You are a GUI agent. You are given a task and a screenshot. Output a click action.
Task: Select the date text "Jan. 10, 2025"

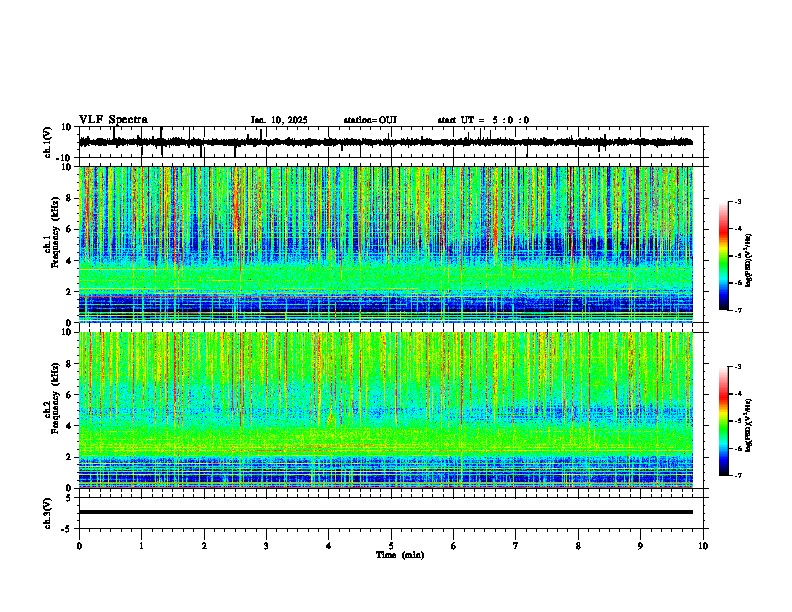[279, 120]
